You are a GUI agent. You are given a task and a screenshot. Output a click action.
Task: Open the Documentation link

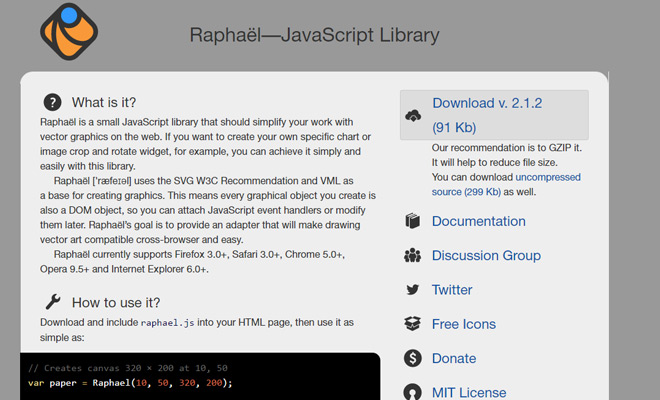(x=478, y=221)
